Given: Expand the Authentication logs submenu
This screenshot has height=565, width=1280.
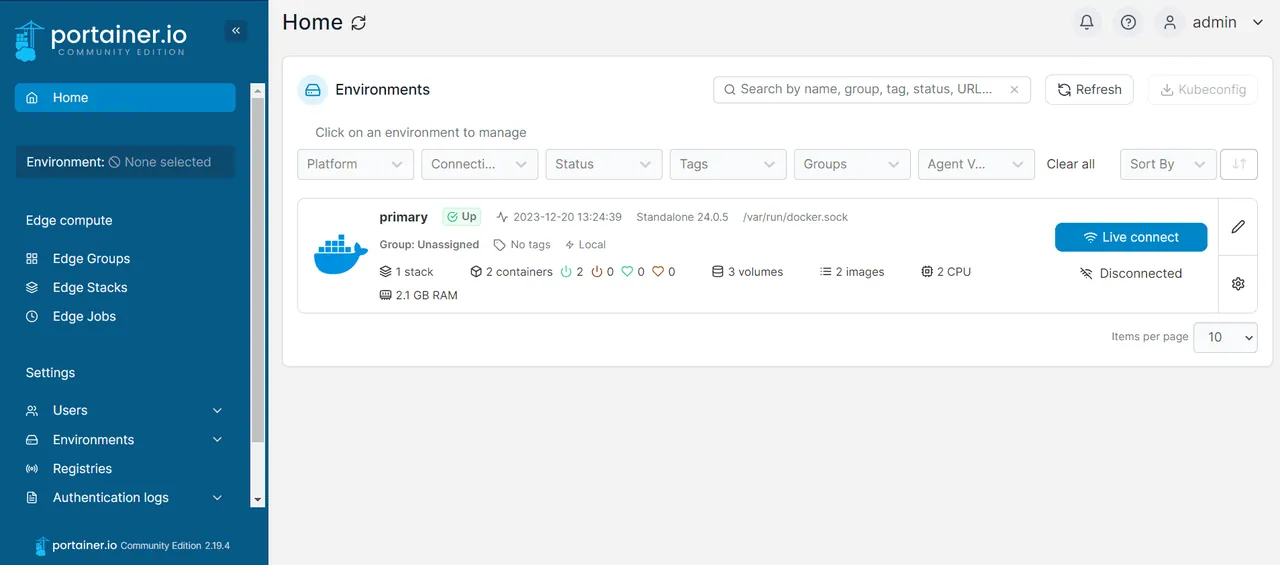Looking at the screenshot, I should [x=217, y=498].
